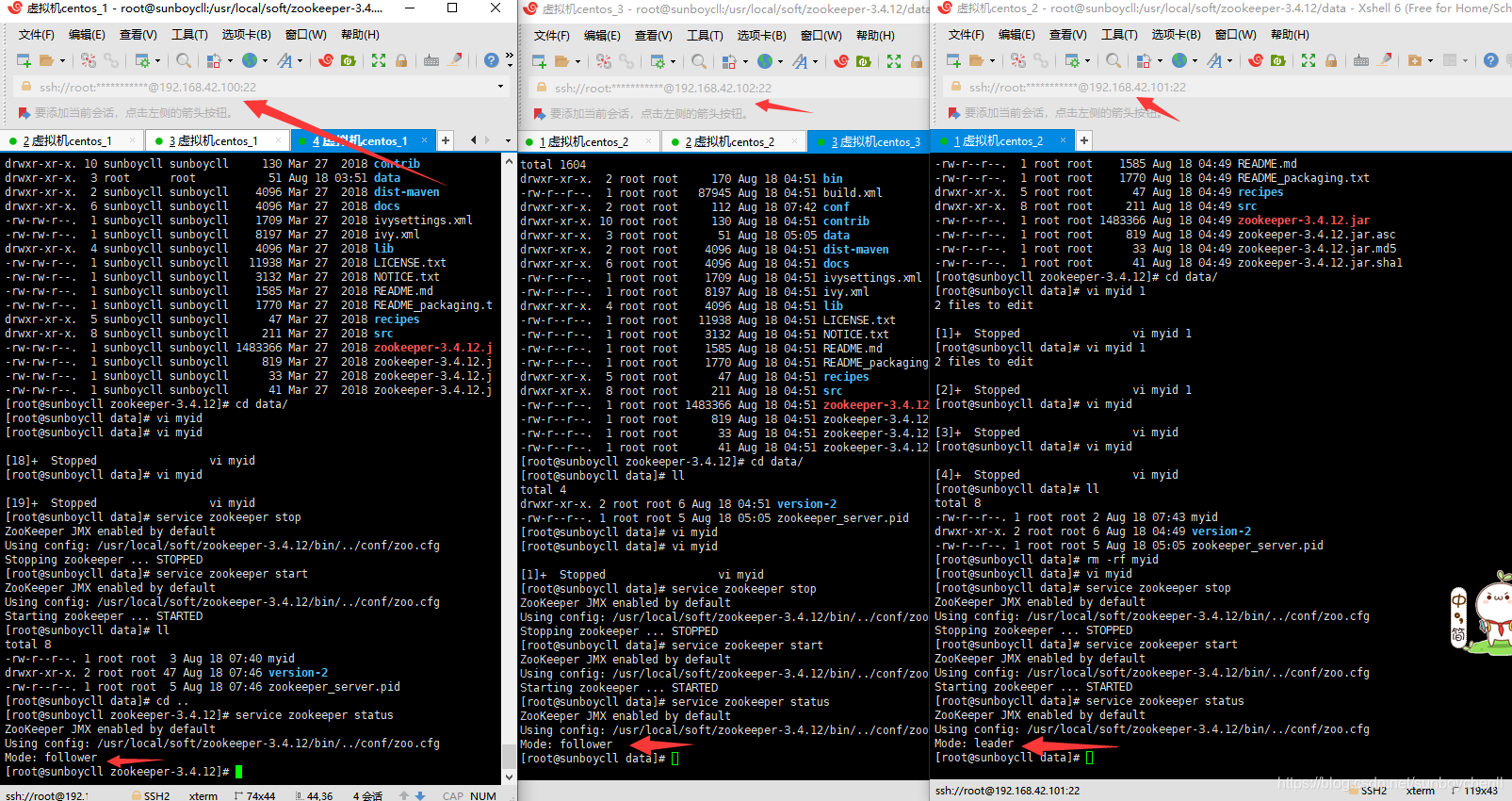Click add-session bookmark arrow in centos_1 window

pos(24,113)
